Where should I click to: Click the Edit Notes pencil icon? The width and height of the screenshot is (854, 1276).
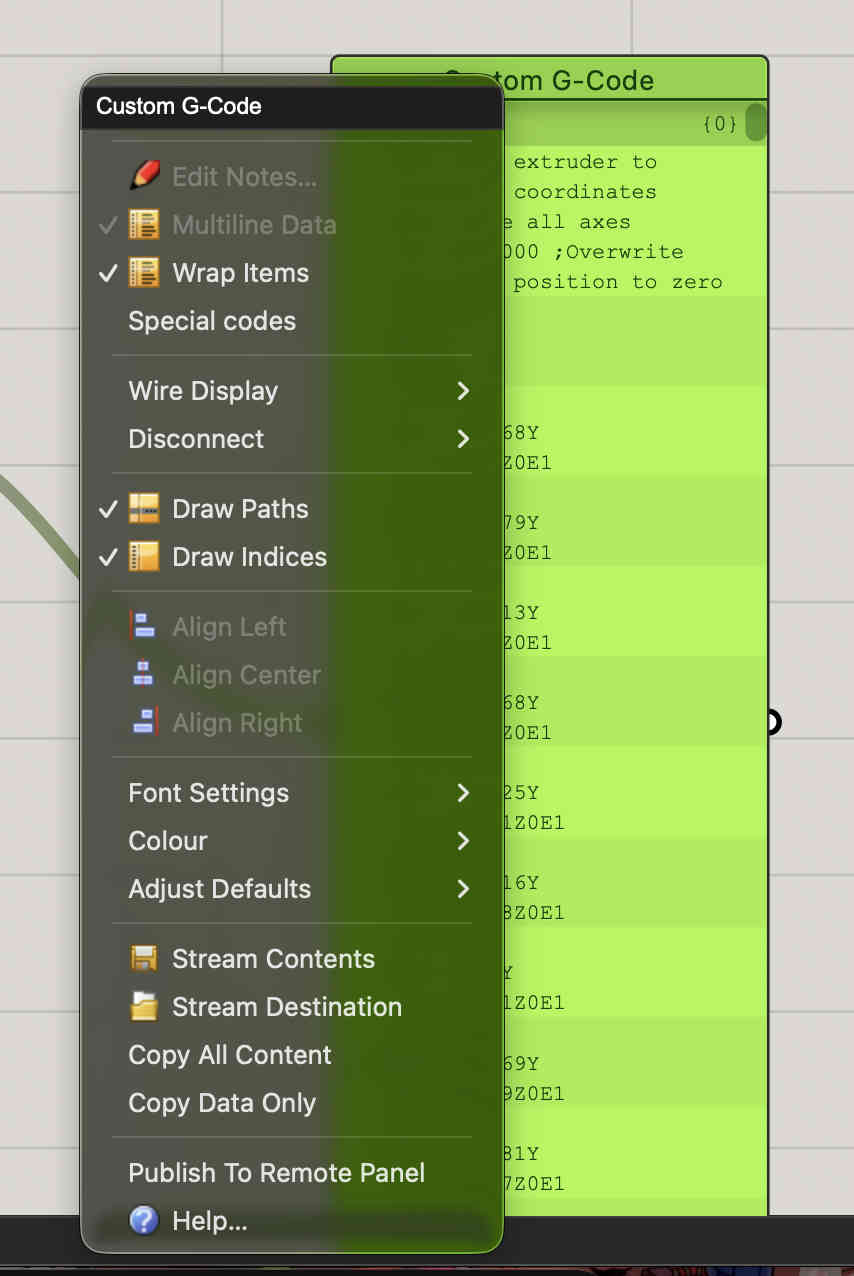pos(144,177)
